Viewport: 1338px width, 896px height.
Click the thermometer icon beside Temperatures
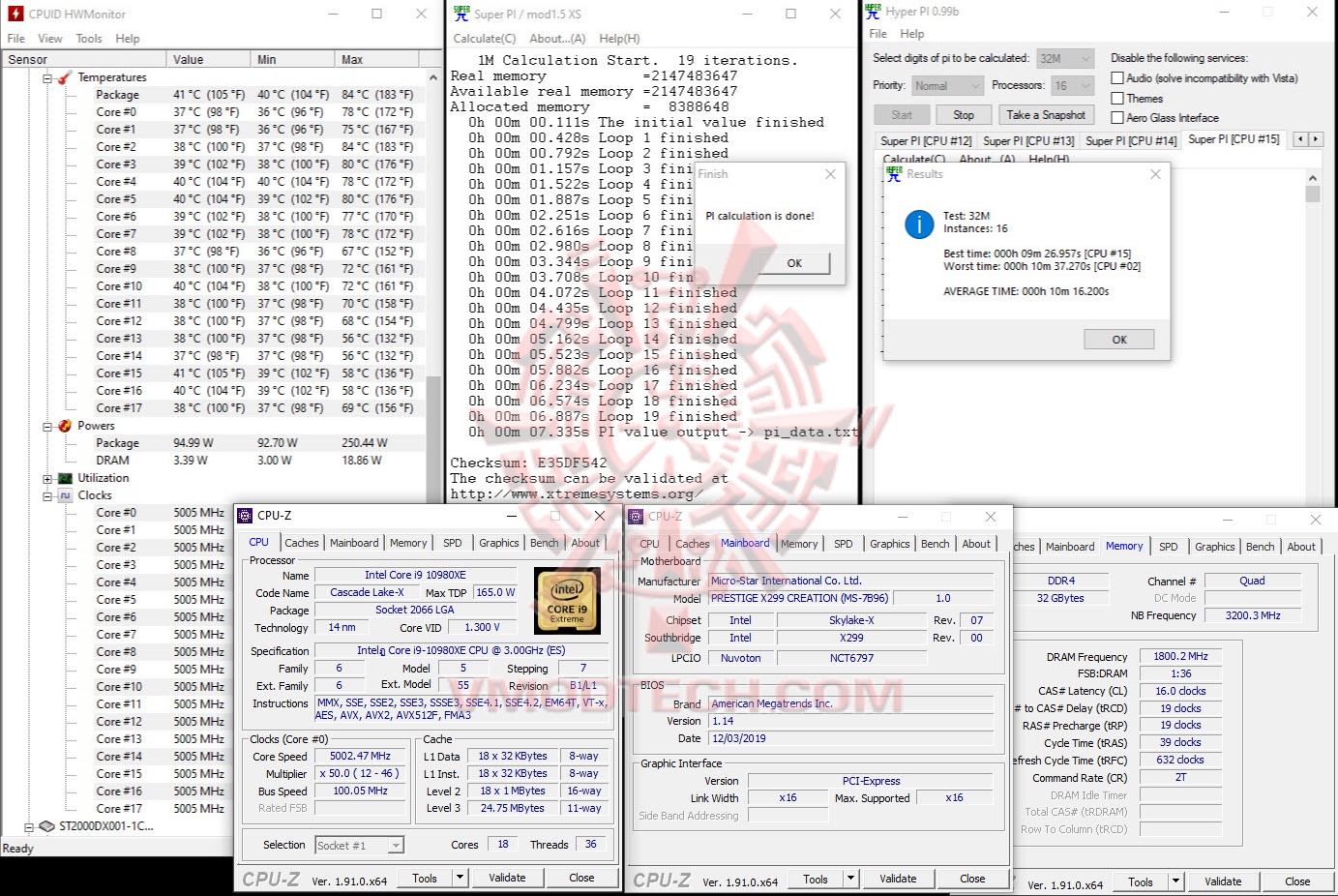(x=65, y=77)
